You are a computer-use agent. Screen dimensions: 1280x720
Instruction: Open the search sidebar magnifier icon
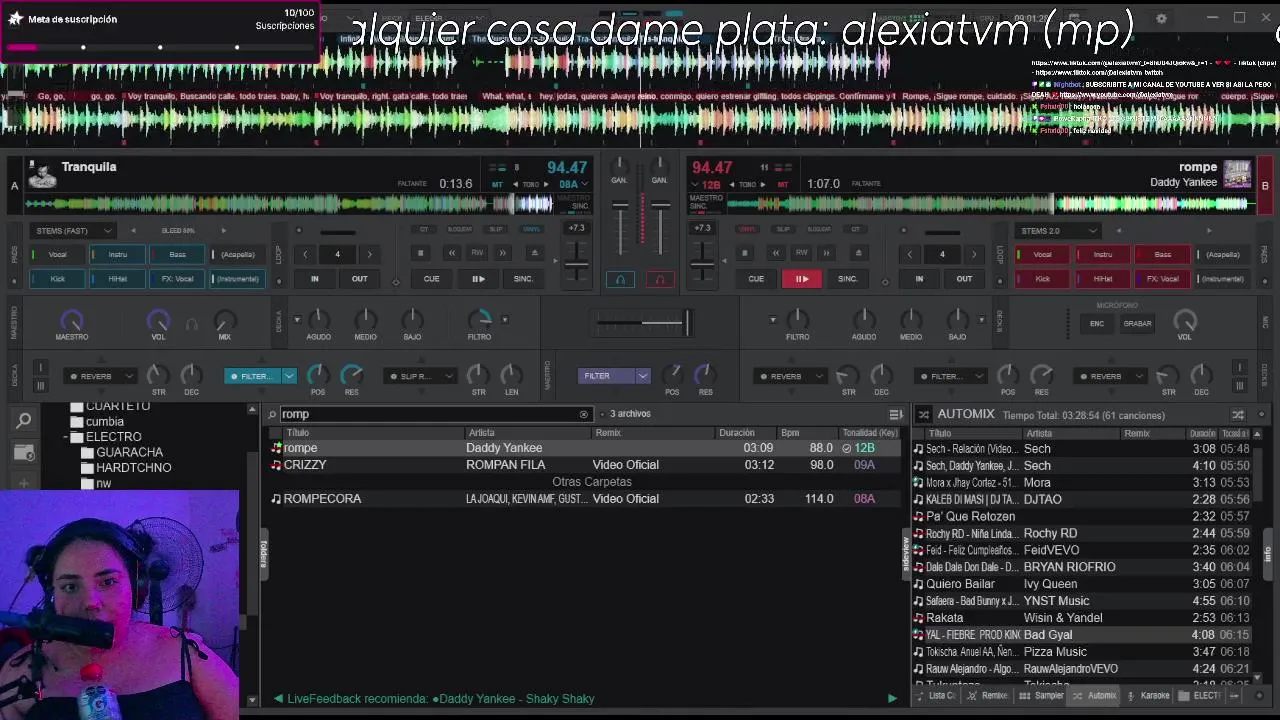click(24, 421)
